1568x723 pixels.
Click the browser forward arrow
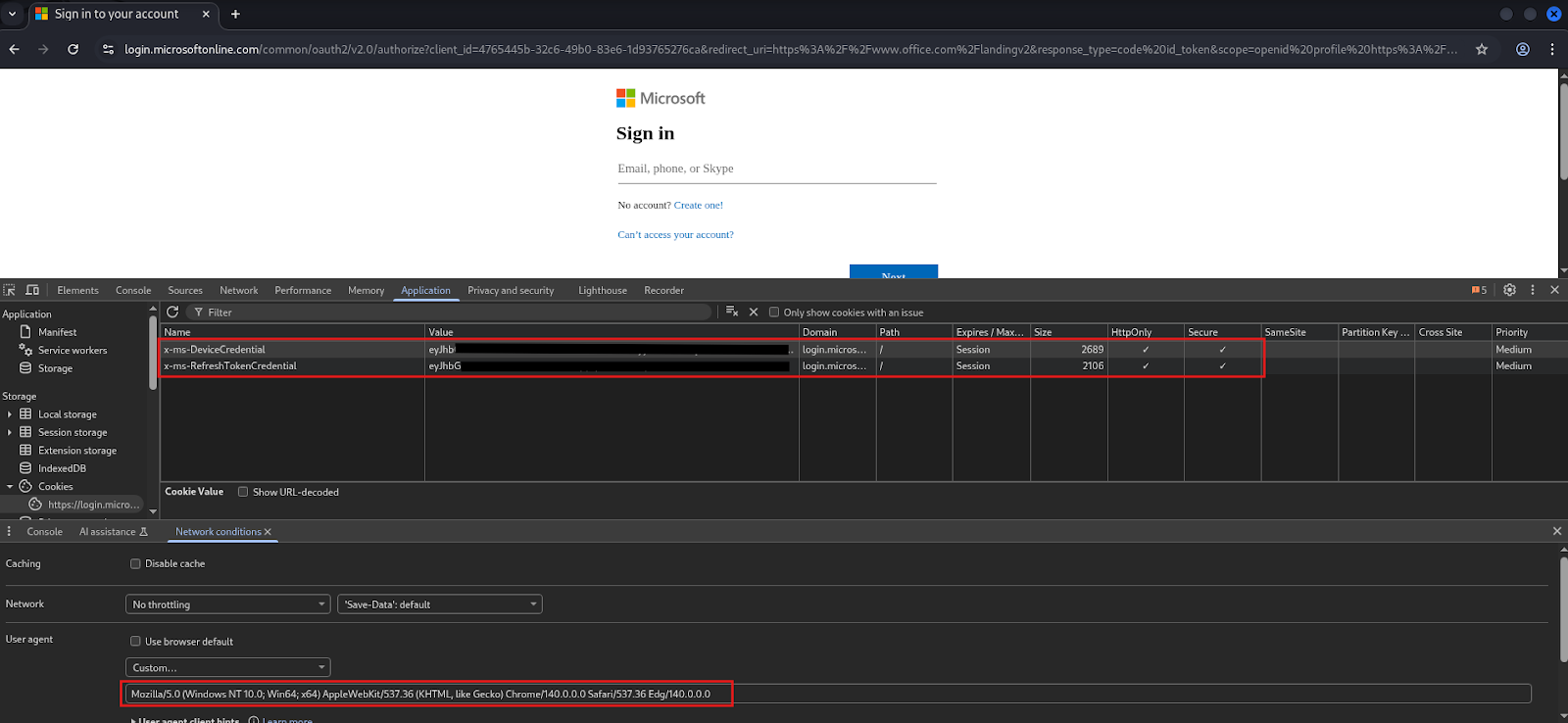click(43, 49)
